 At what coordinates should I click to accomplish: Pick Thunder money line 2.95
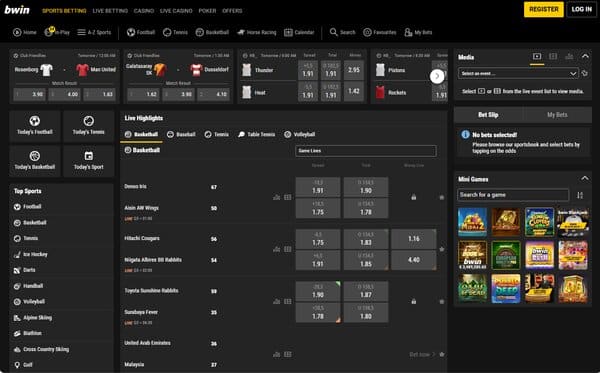tap(354, 70)
